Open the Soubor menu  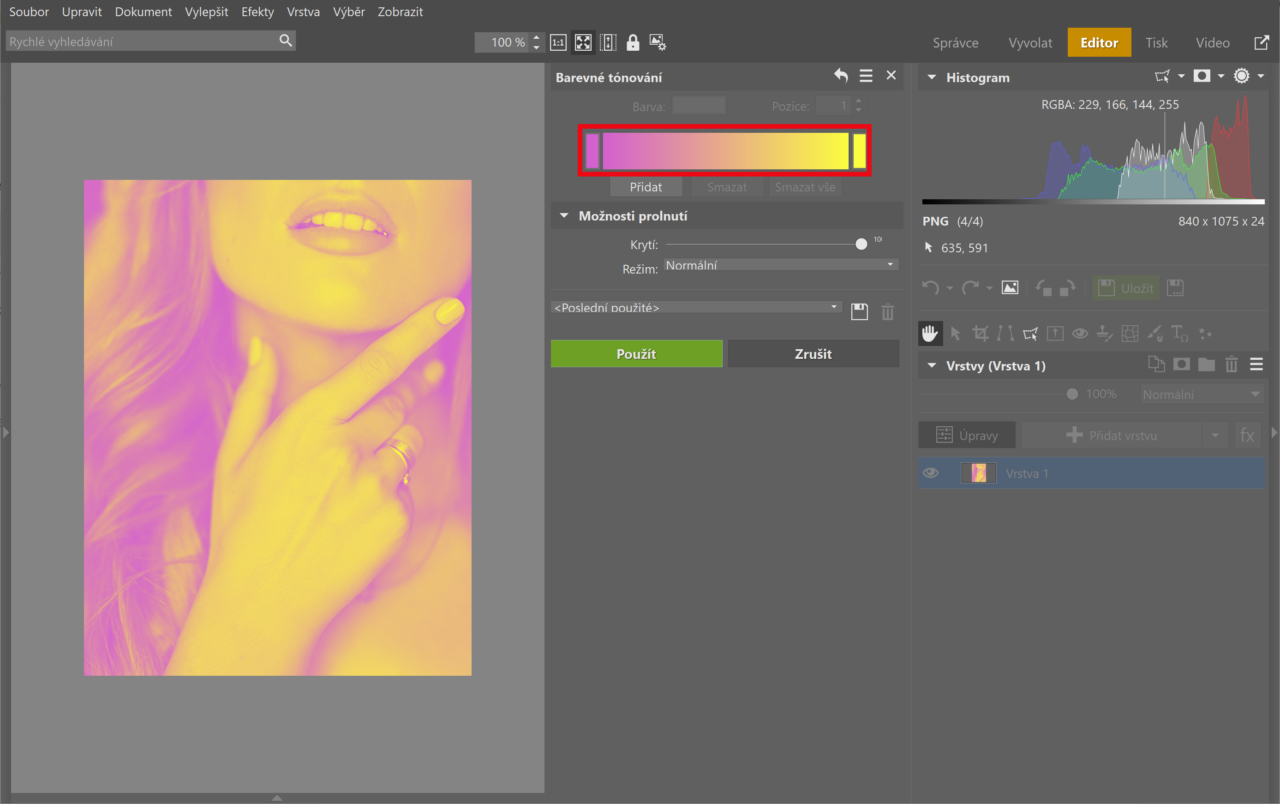29,12
